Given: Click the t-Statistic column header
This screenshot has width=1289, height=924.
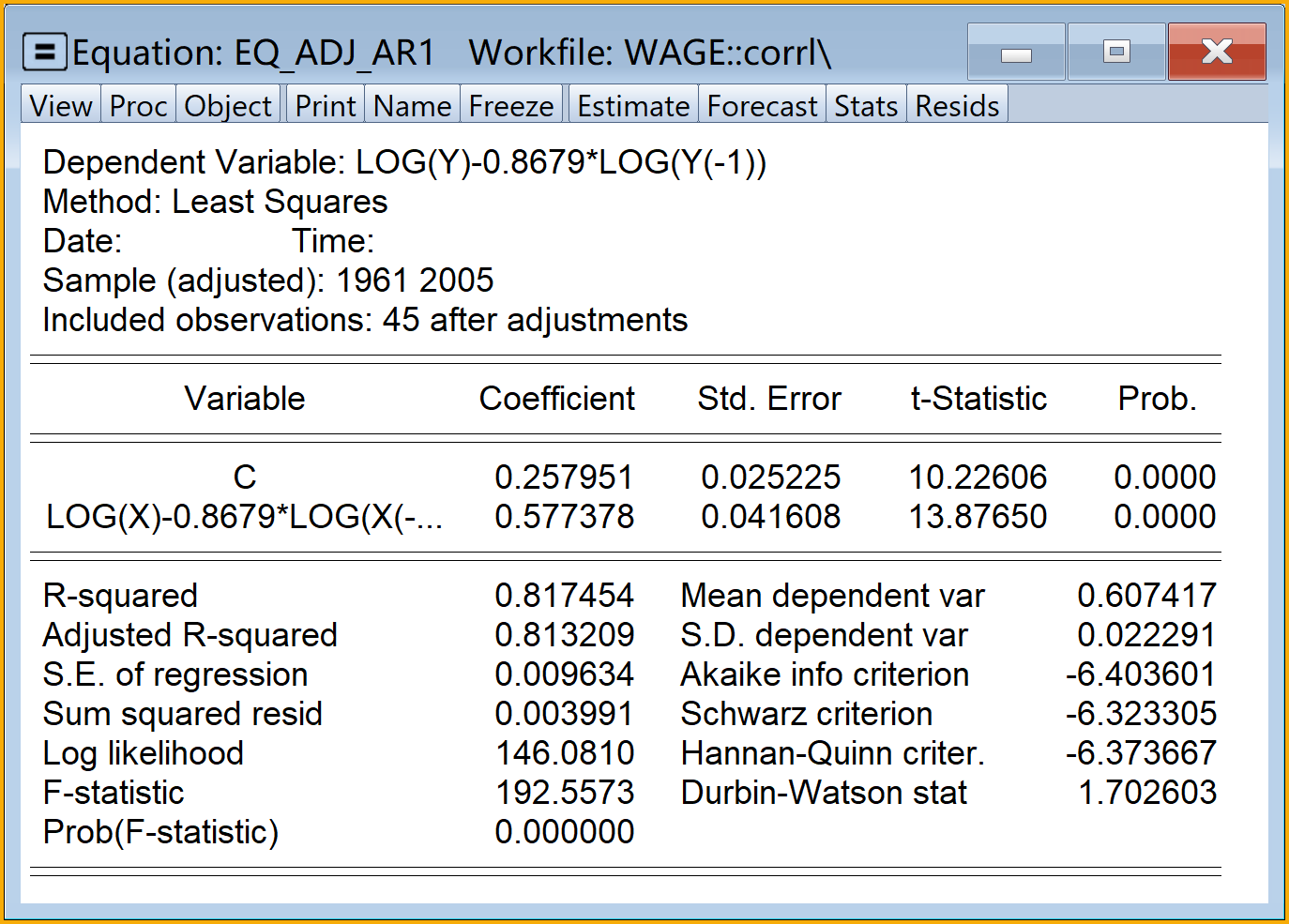Looking at the screenshot, I should (978, 399).
